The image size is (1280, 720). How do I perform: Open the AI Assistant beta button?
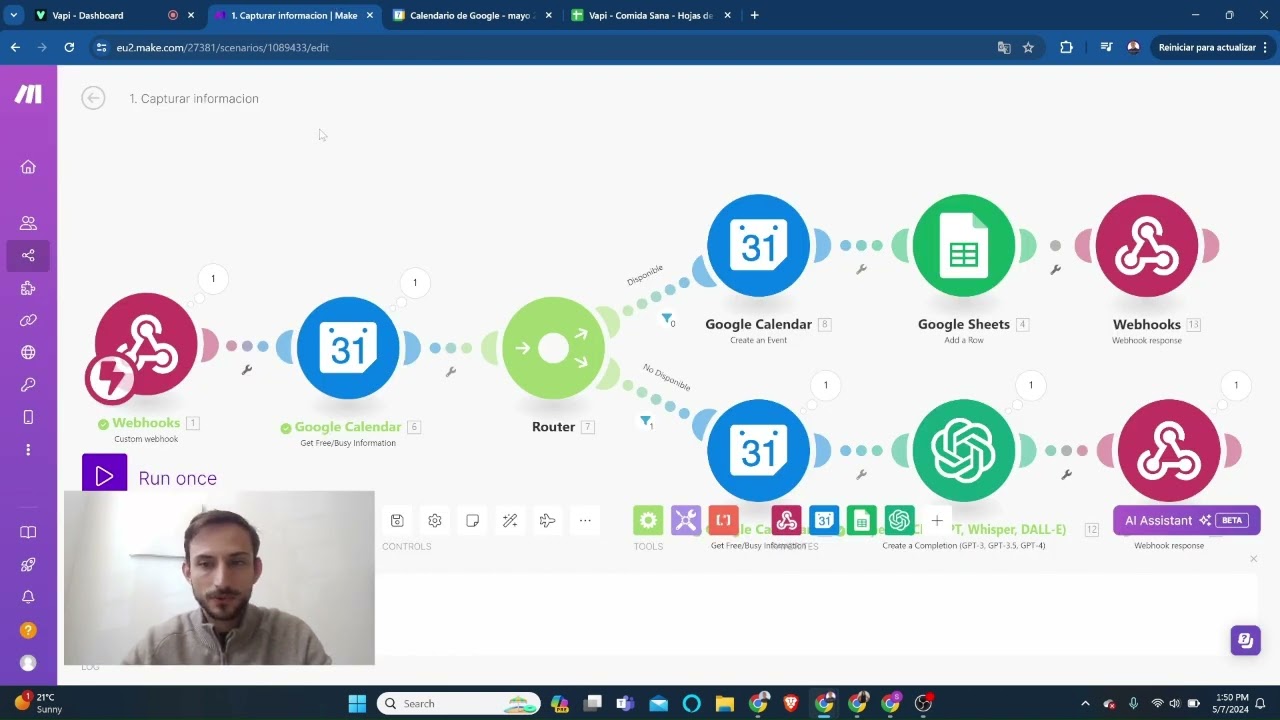(x=1186, y=520)
